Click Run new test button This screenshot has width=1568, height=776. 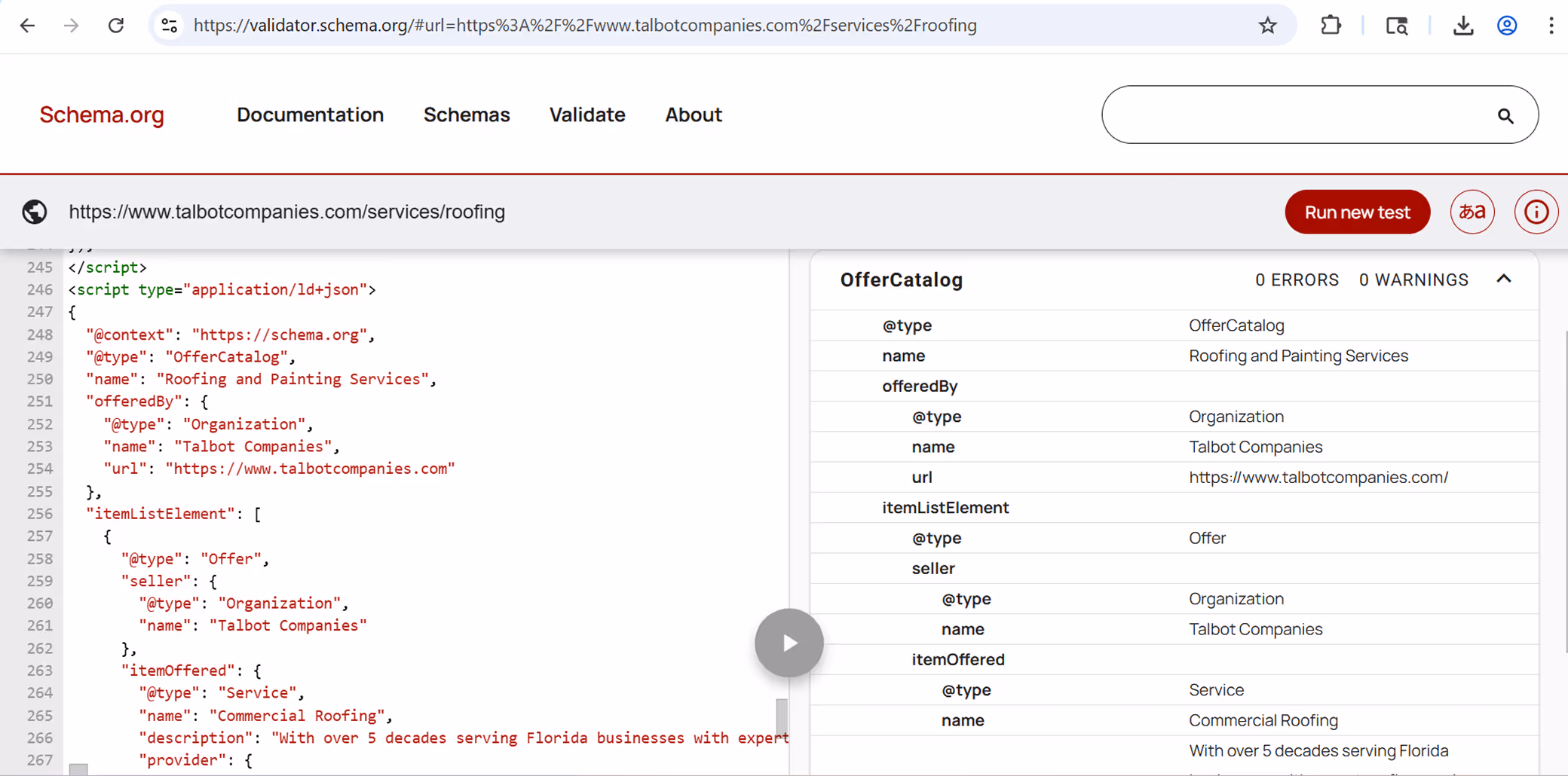[1357, 212]
